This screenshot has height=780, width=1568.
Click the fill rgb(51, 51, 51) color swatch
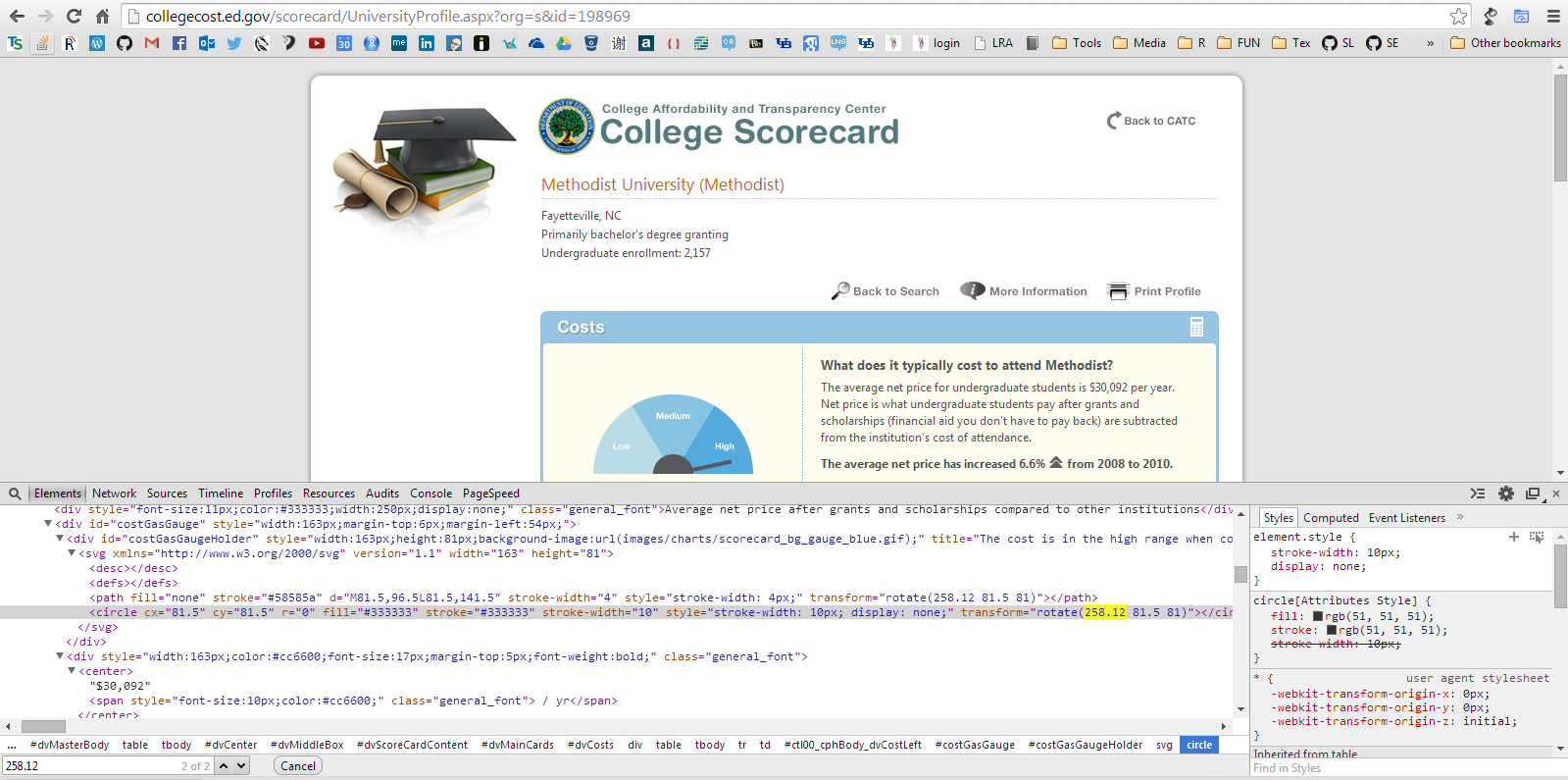tap(1319, 616)
